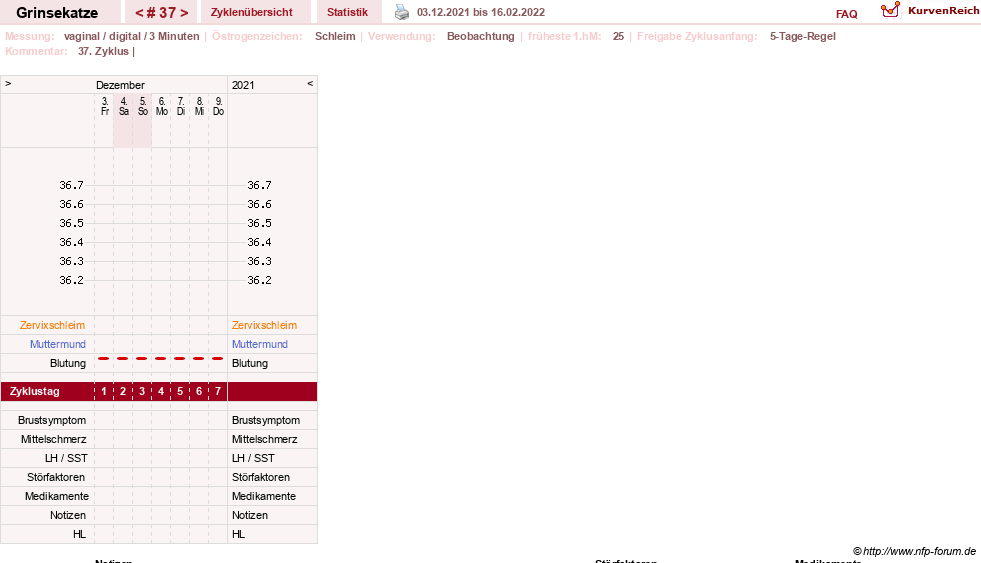
Task: Click the '>' arrow left of Dezember
Action: (8, 83)
